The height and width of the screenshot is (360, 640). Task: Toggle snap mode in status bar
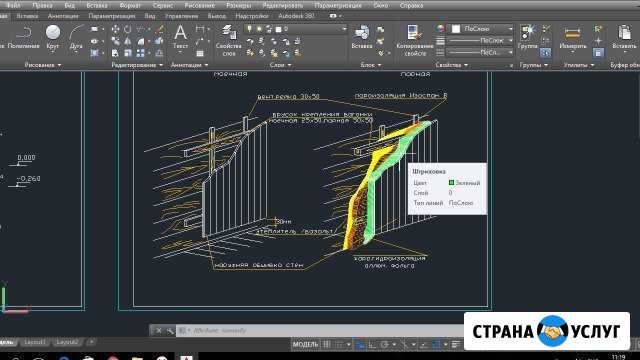[x=339, y=345]
